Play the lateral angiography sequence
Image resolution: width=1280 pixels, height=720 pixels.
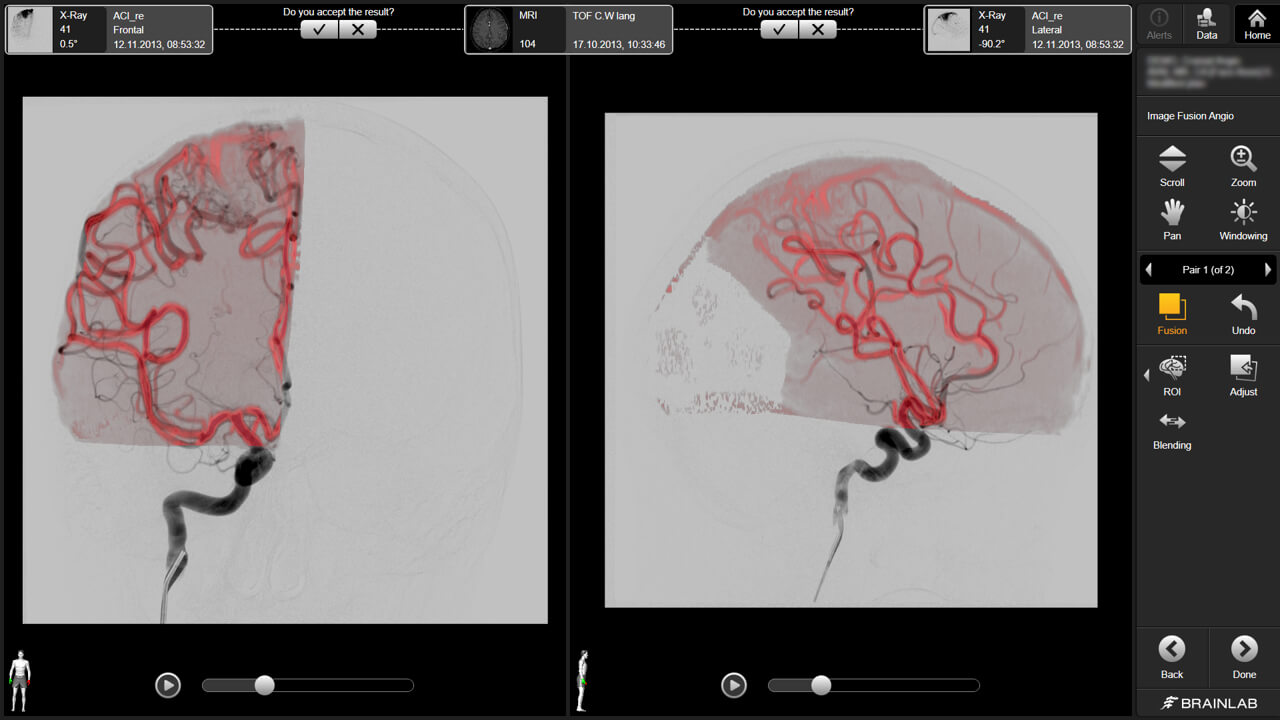point(733,685)
